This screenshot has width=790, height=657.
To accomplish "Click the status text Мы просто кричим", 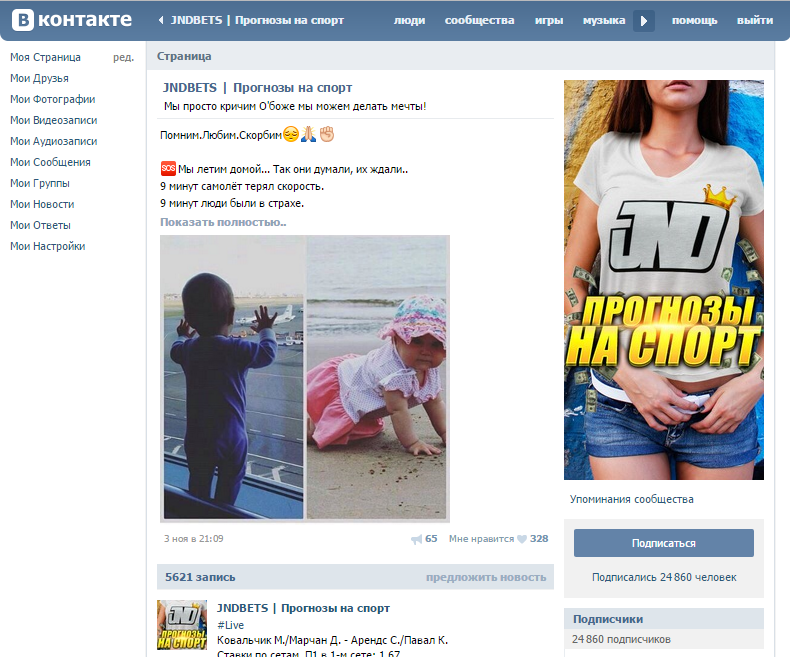I will tap(295, 106).
